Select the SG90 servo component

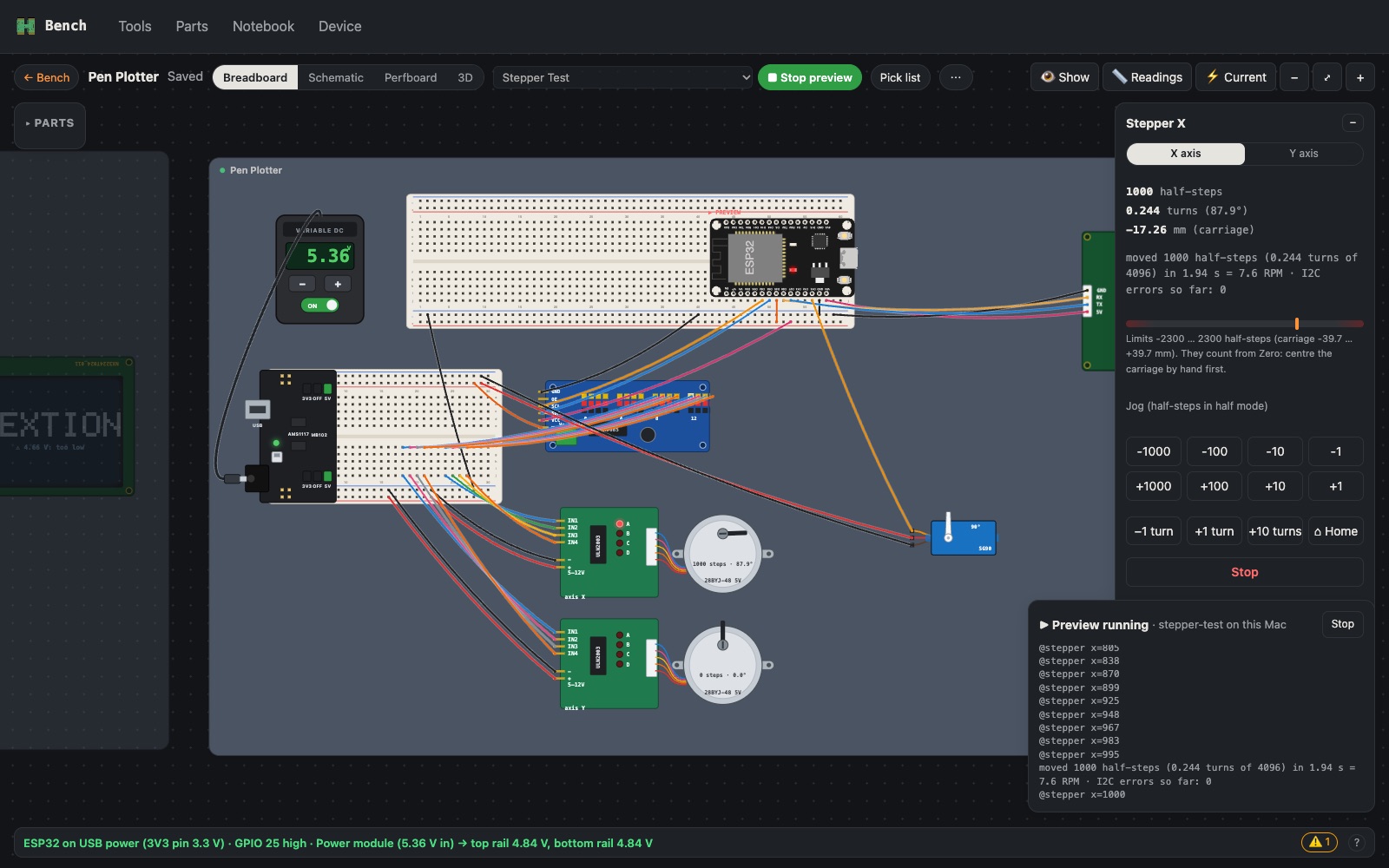tap(963, 536)
